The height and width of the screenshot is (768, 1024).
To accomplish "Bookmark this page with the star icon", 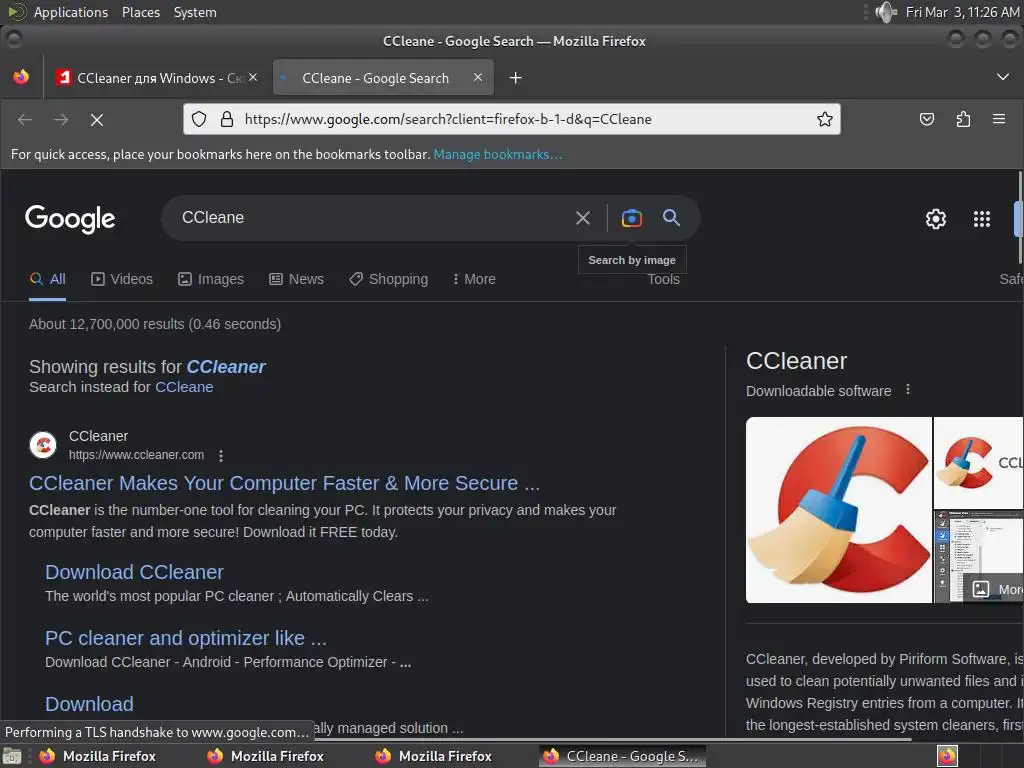I will 824,119.
